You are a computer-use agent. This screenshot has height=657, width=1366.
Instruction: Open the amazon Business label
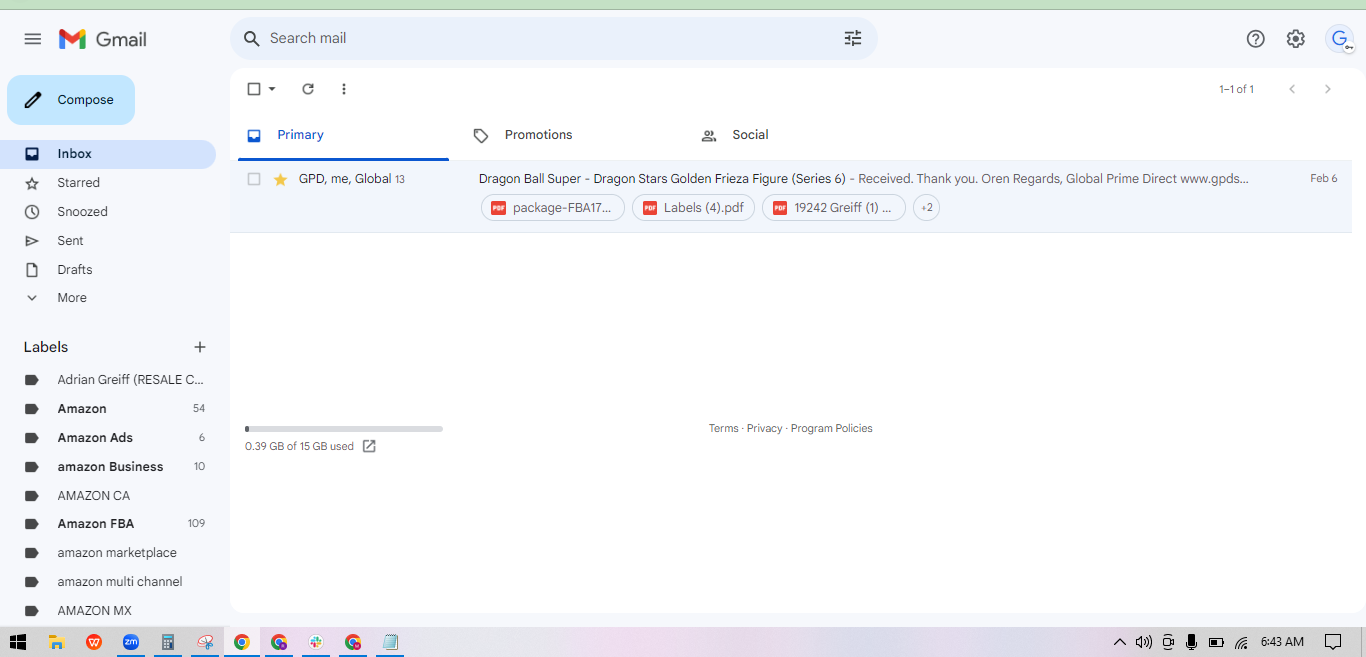coord(108,467)
